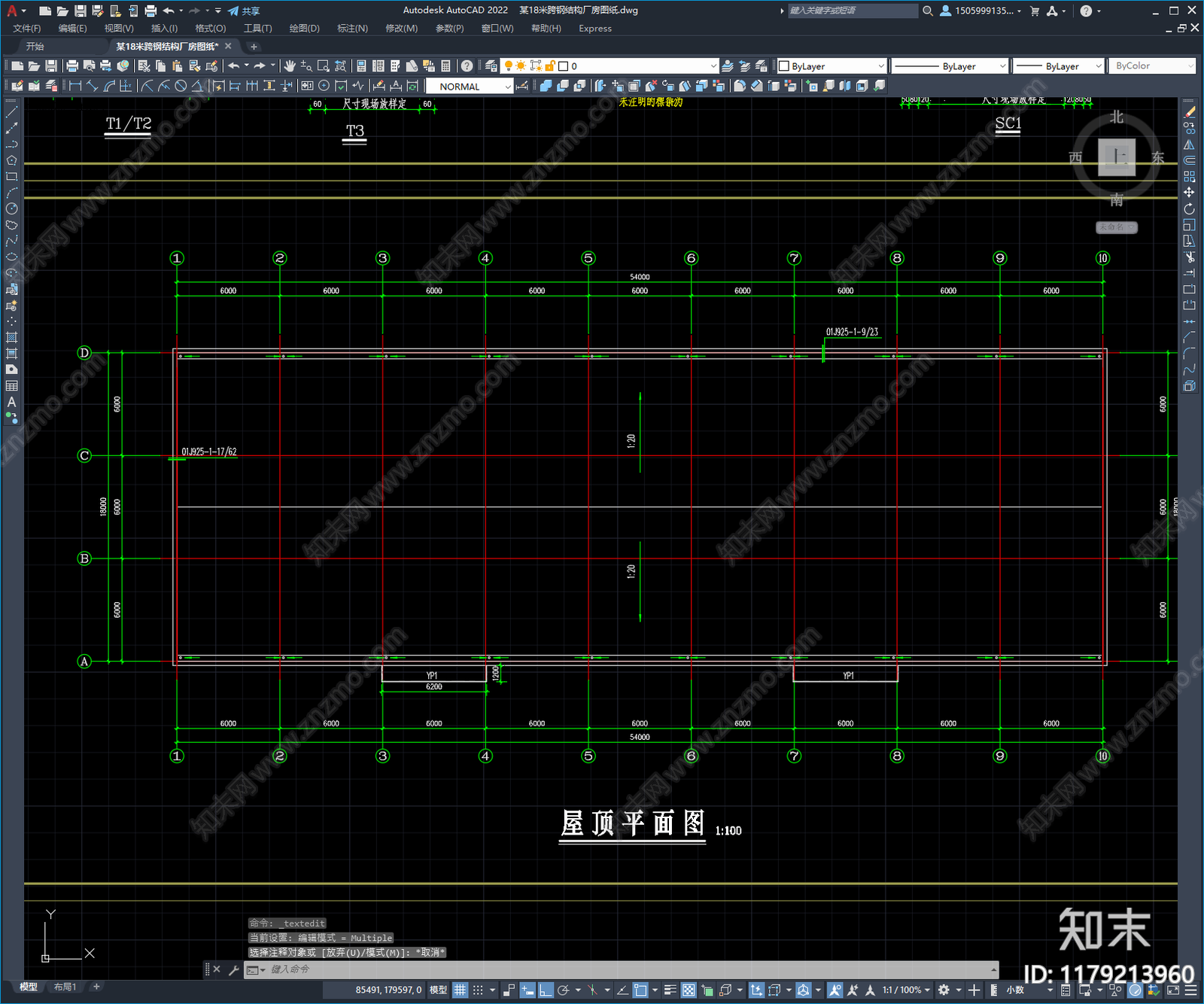Open the Autodesk App Store cart icon
1204x1004 pixels.
tap(1035, 11)
